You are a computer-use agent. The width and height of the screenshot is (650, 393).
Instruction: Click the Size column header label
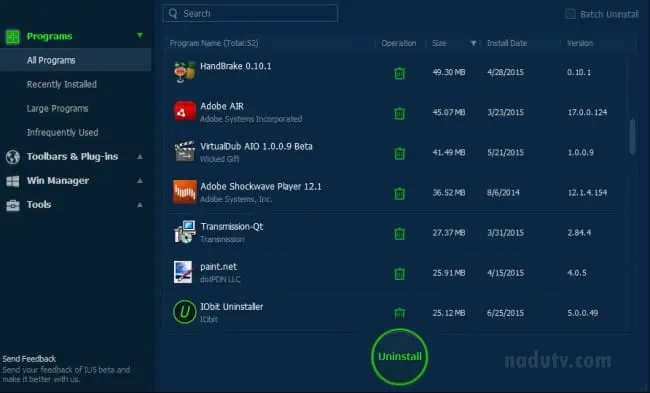pos(439,43)
